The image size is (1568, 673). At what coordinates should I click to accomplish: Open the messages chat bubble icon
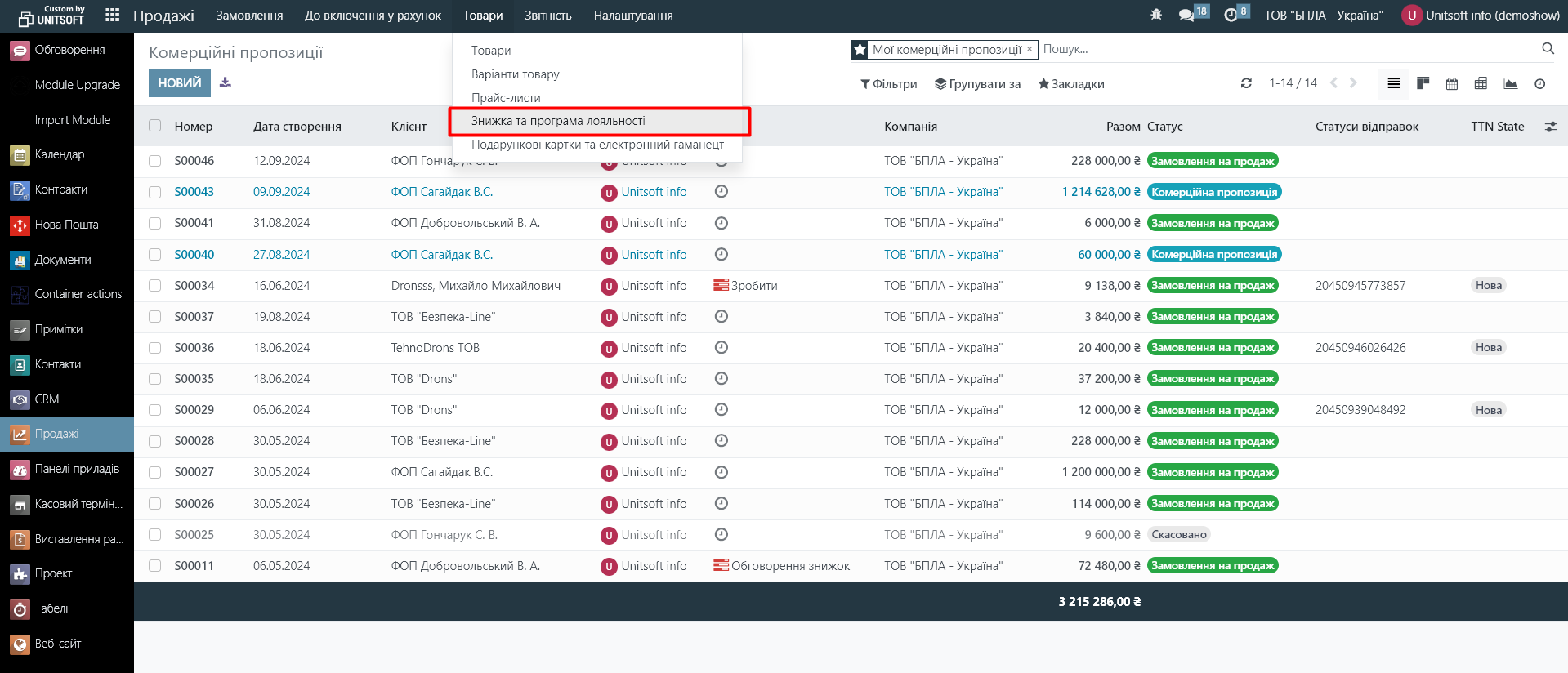[x=1186, y=15]
